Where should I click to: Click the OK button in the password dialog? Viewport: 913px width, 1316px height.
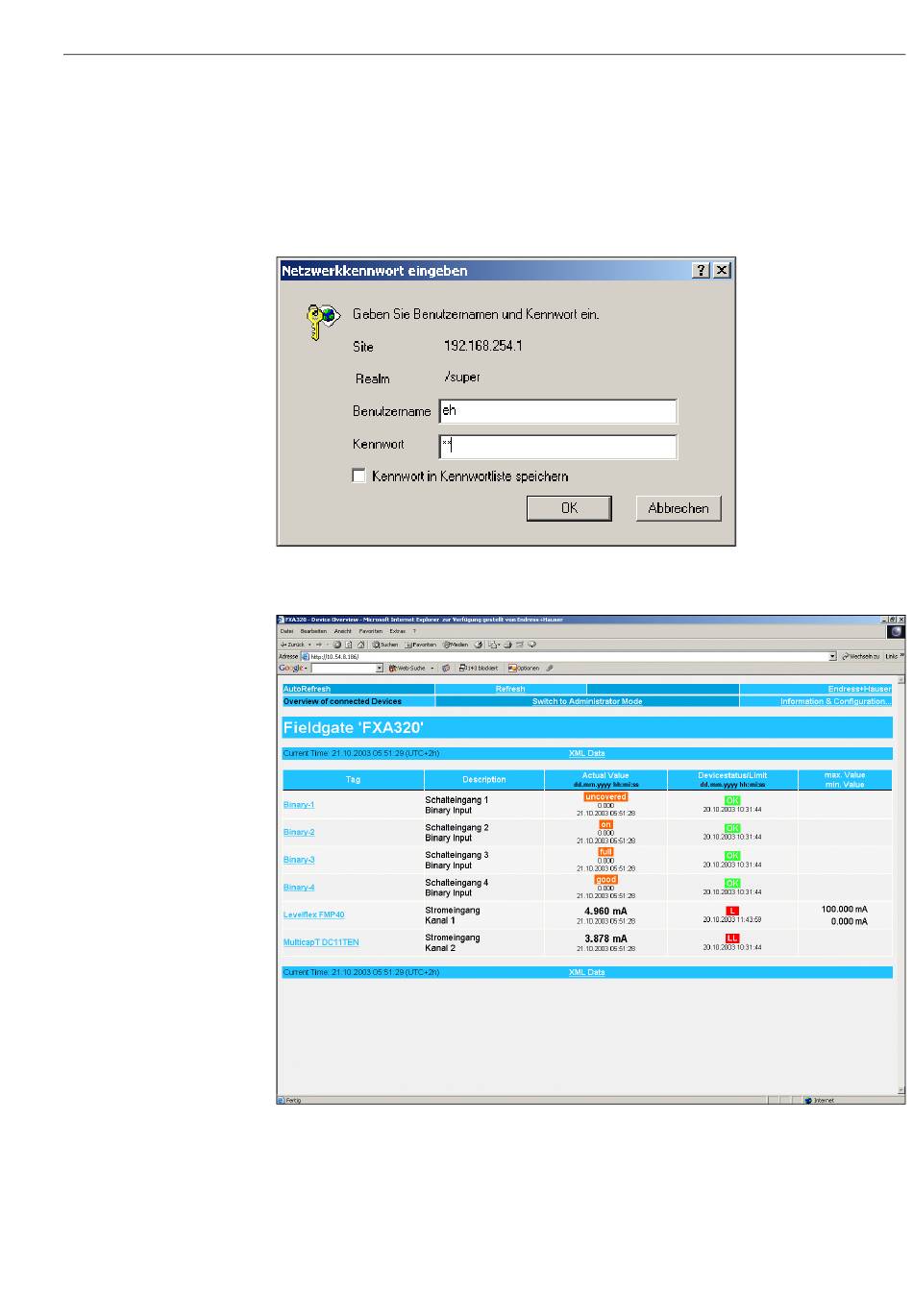(x=569, y=508)
